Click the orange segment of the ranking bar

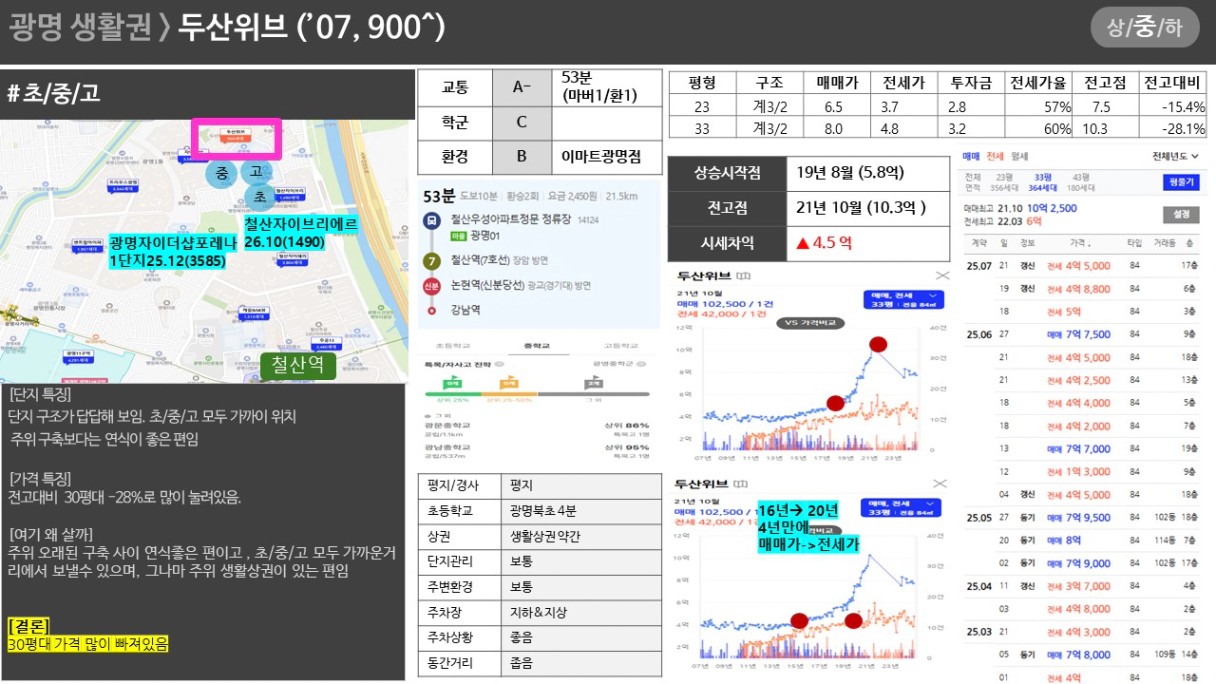tap(510, 392)
